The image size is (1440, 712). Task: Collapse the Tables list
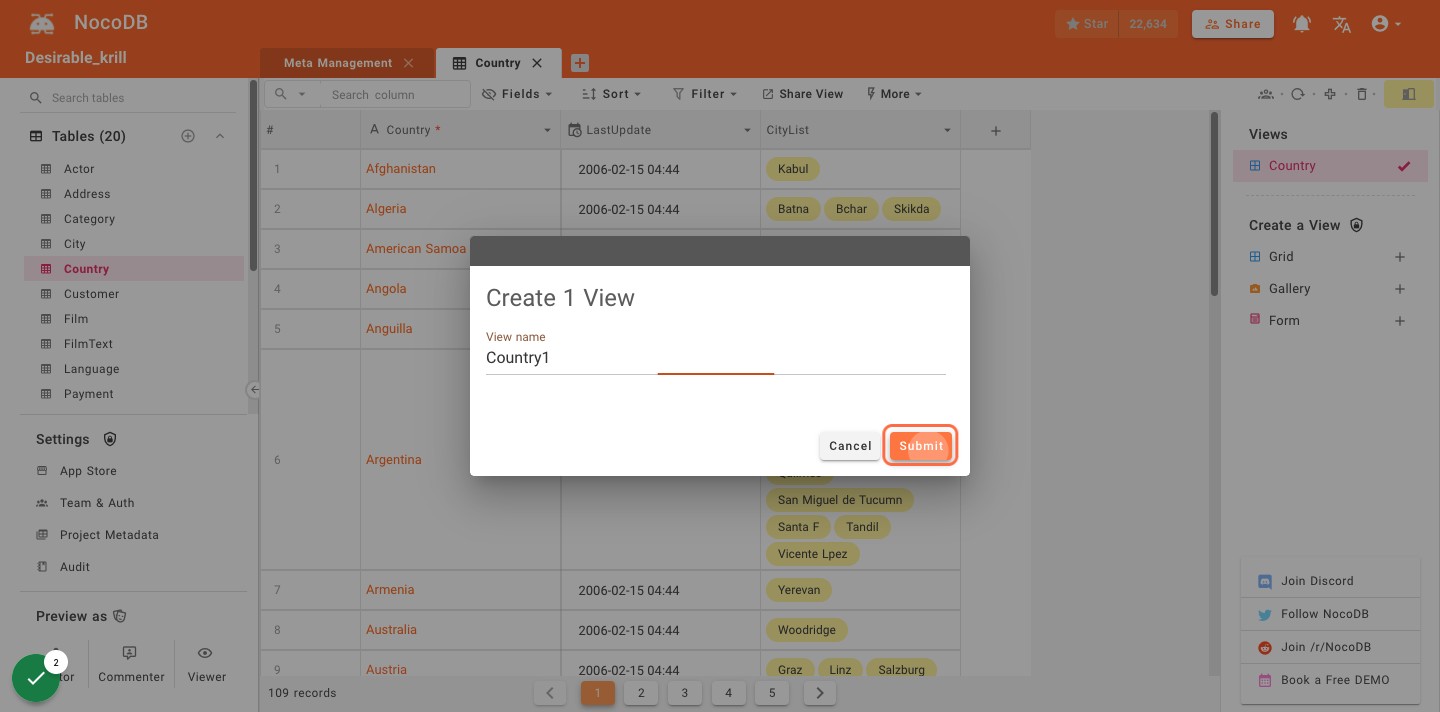pos(220,136)
